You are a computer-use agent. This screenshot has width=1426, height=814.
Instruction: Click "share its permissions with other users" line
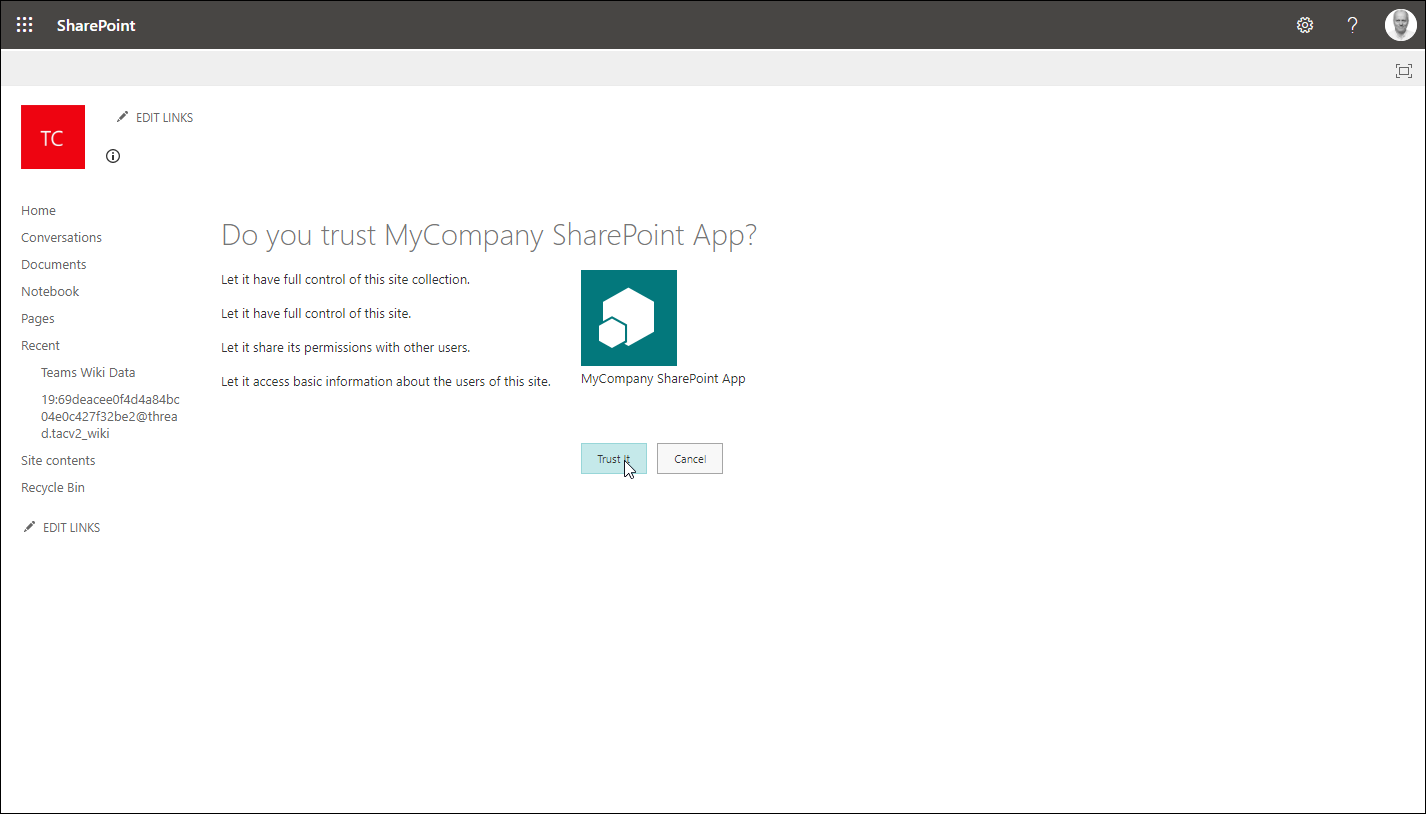(x=345, y=348)
